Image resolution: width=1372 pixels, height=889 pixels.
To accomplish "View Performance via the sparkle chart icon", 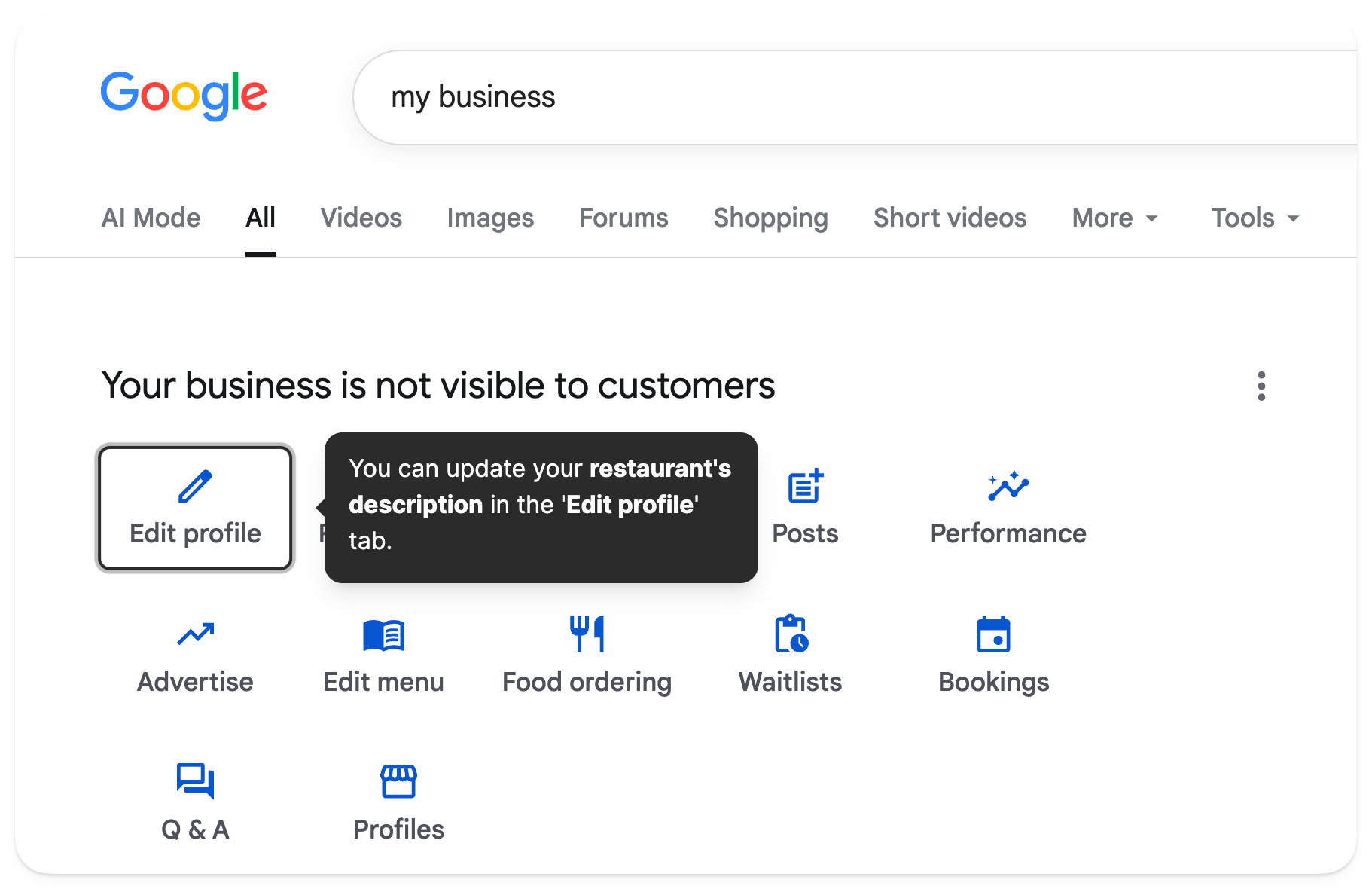I will pos(1008,487).
